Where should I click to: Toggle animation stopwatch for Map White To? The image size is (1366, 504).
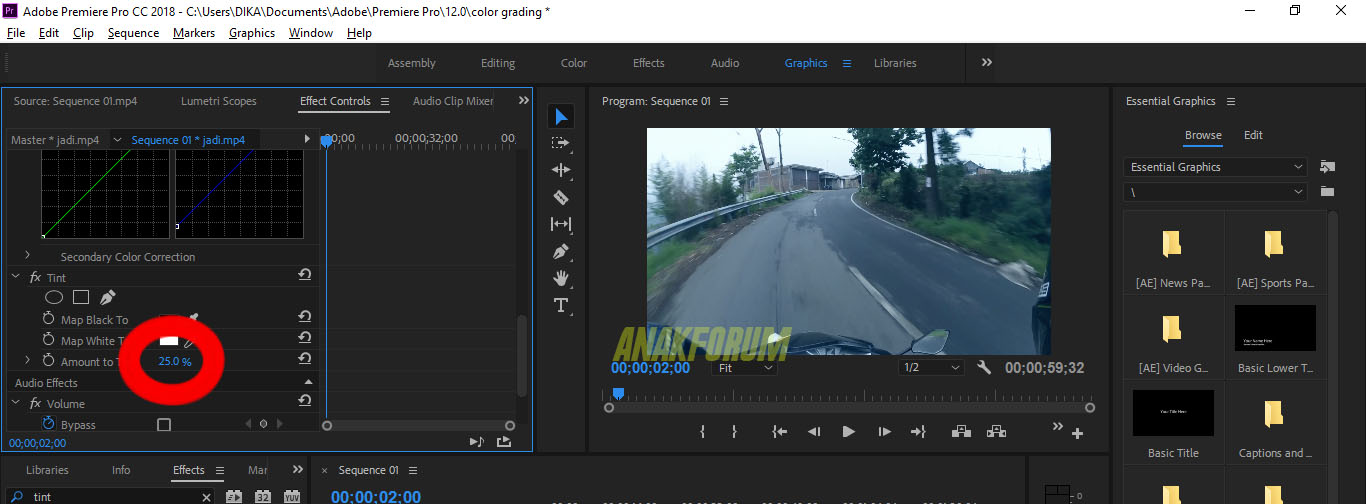pyautogui.click(x=48, y=341)
